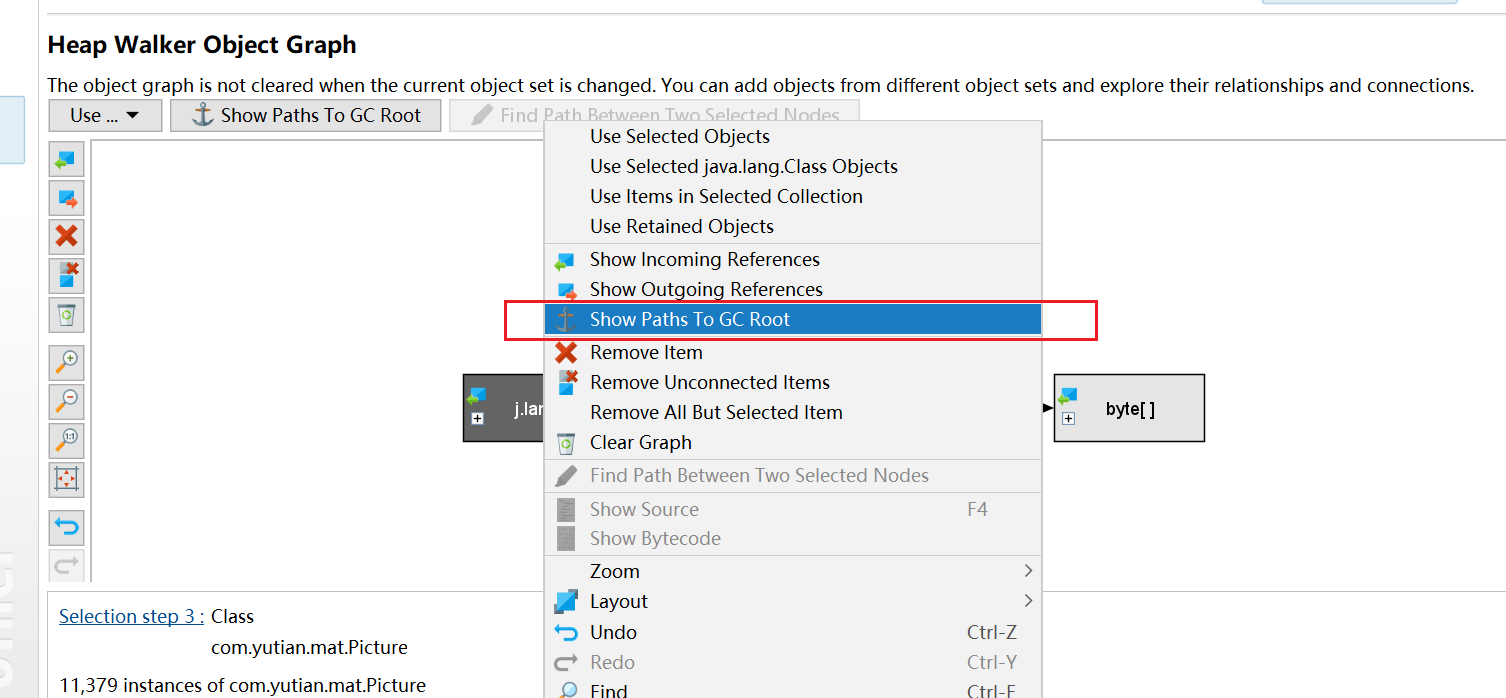
Task: Select Remove All But Selected Item
Action: 716,412
